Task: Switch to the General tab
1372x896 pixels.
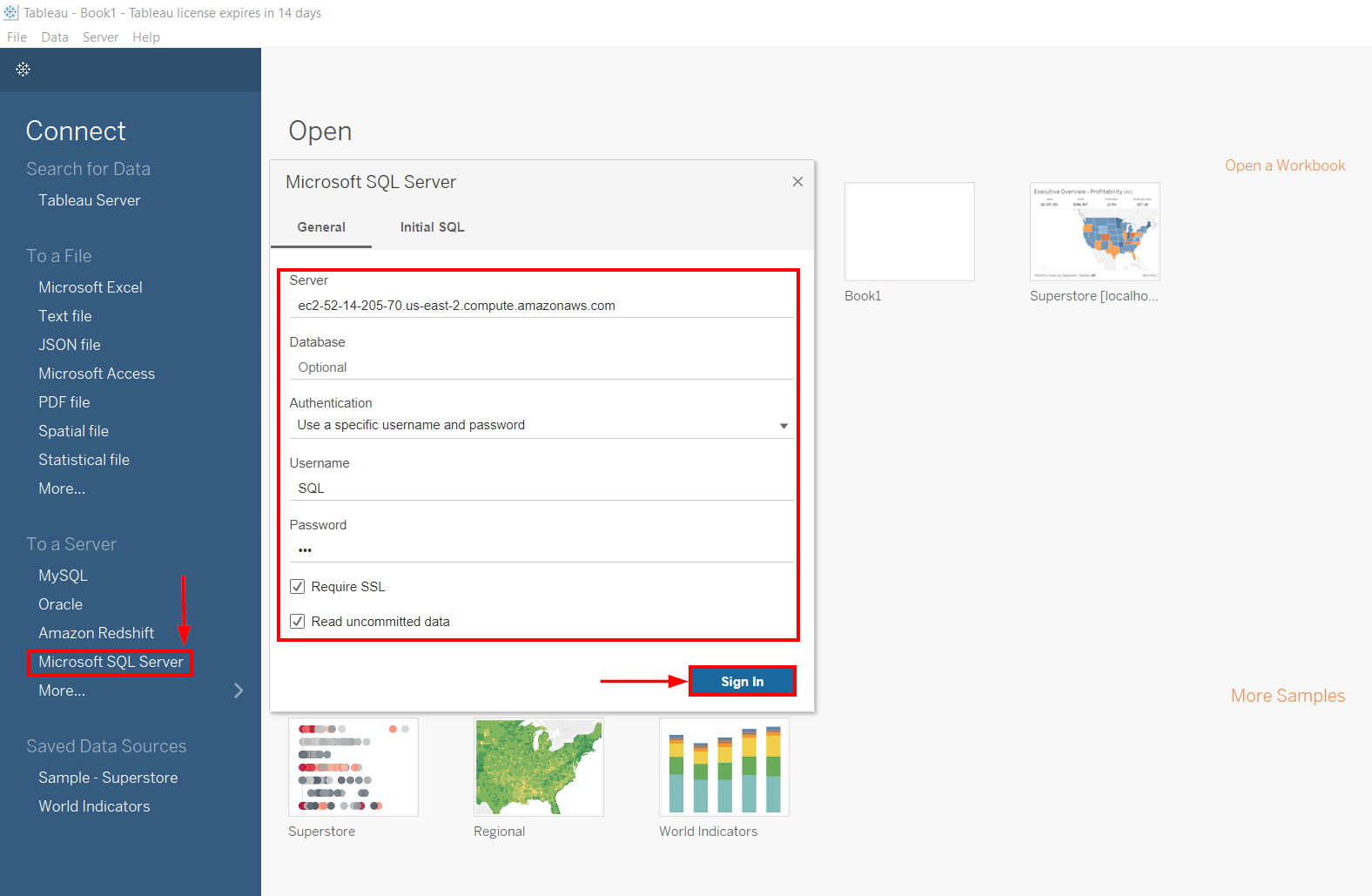Action: 321,227
